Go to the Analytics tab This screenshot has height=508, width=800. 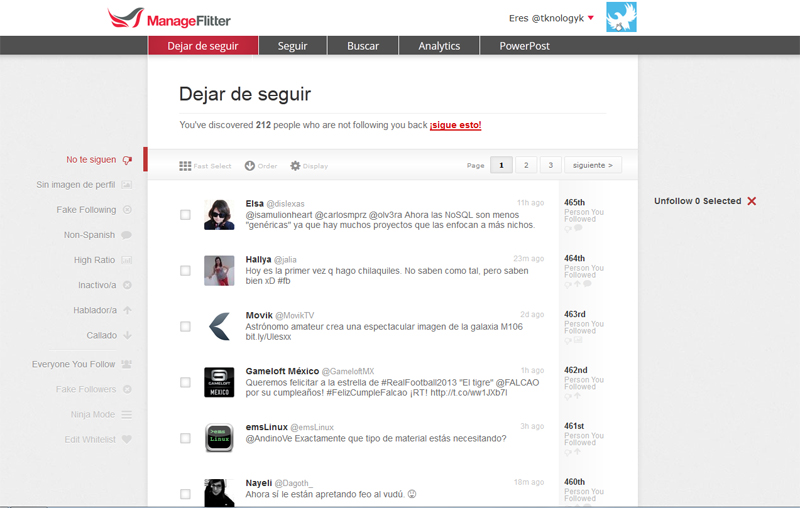point(439,46)
